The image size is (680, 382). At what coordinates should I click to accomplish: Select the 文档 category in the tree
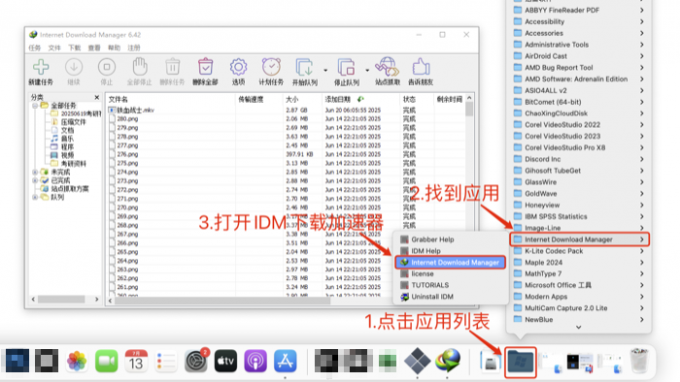(x=67, y=130)
